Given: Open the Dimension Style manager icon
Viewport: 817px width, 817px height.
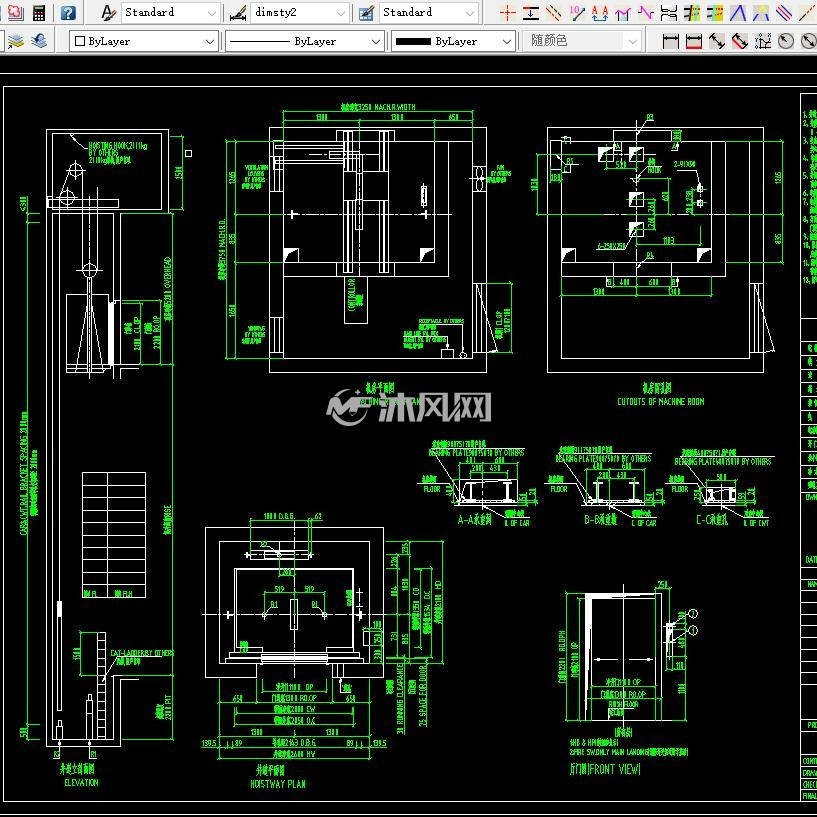Looking at the screenshot, I should (238, 13).
